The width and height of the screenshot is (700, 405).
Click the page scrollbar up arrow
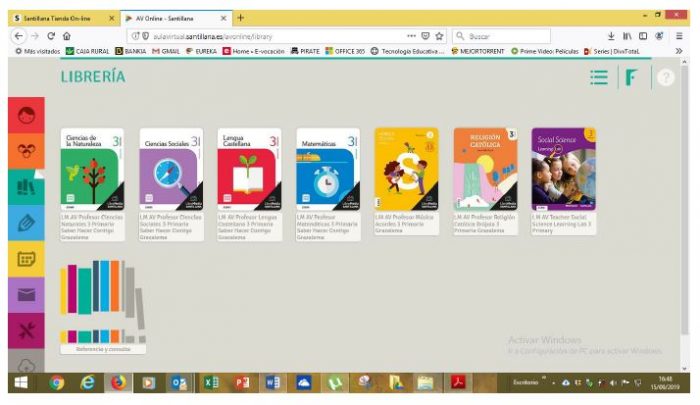[x=684, y=63]
